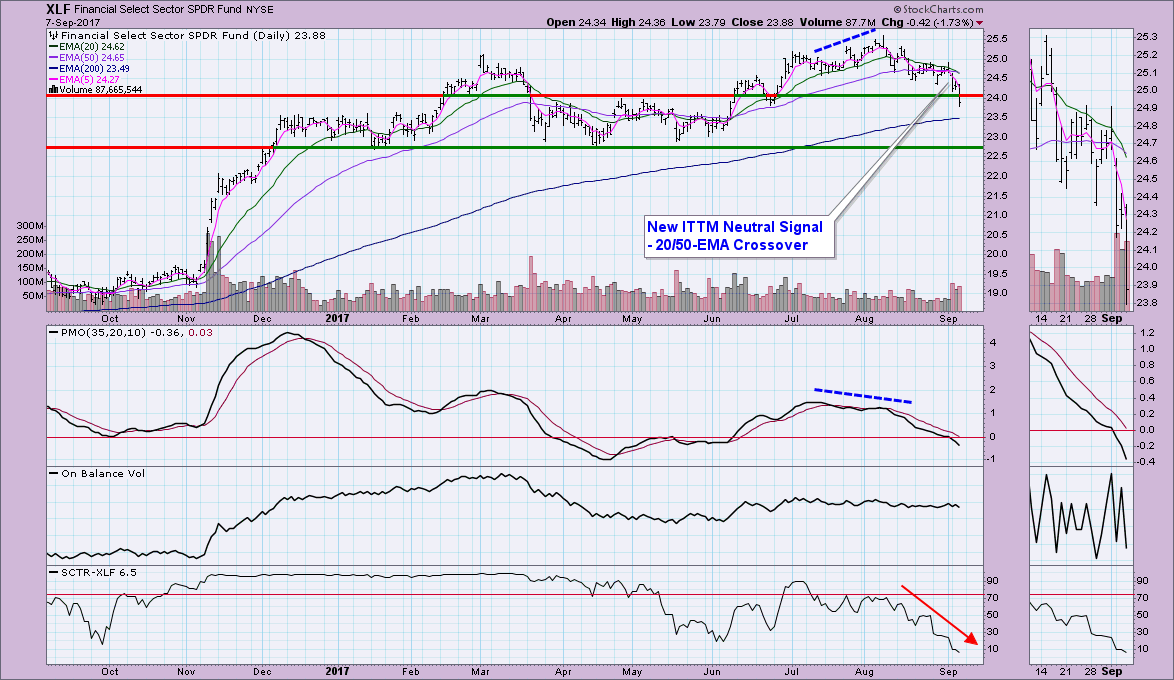Click the chart date '7-Sep-2017'
The height and width of the screenshot is (680, 1174).
[73, 23]
